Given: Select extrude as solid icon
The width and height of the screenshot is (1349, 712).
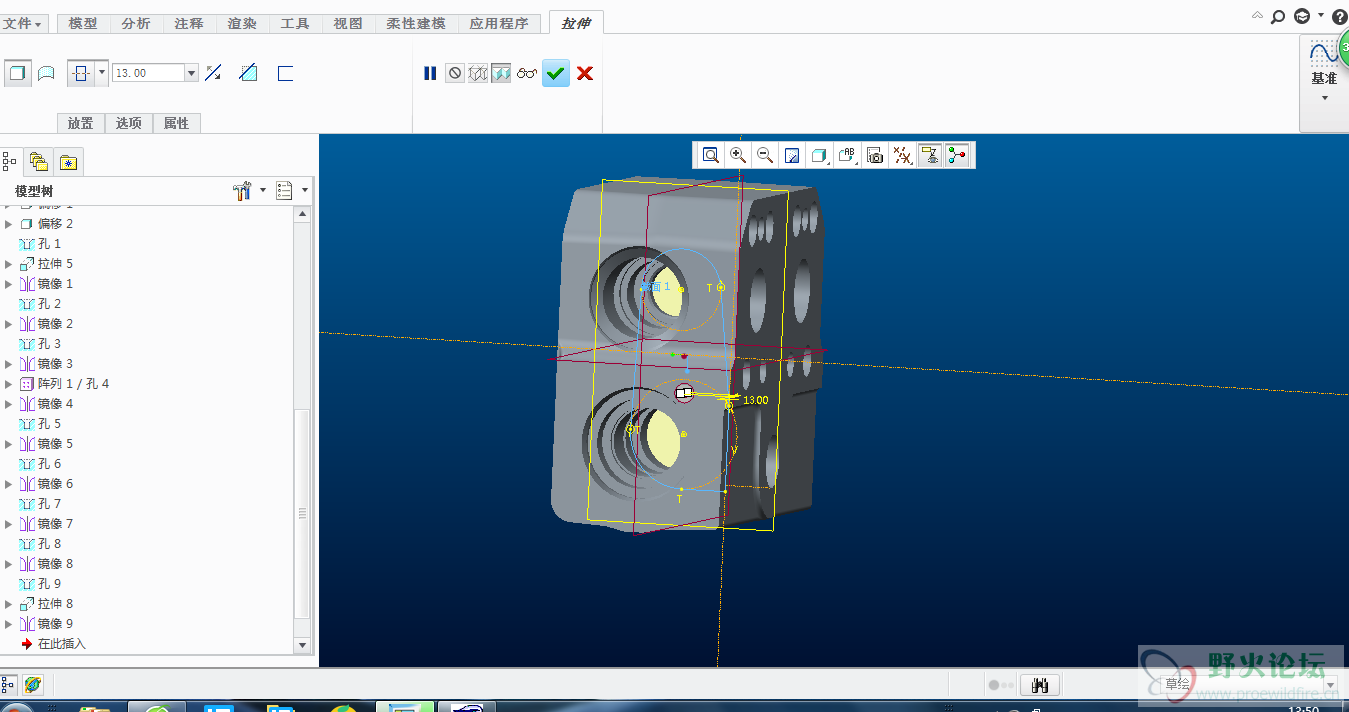Looking at the screenshot, I should click(17, 73).
